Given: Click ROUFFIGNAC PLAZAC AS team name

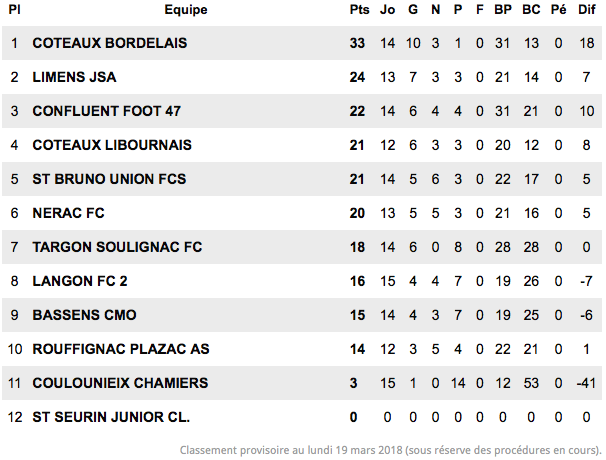Looking at the screenshot, I should (121, 349).
